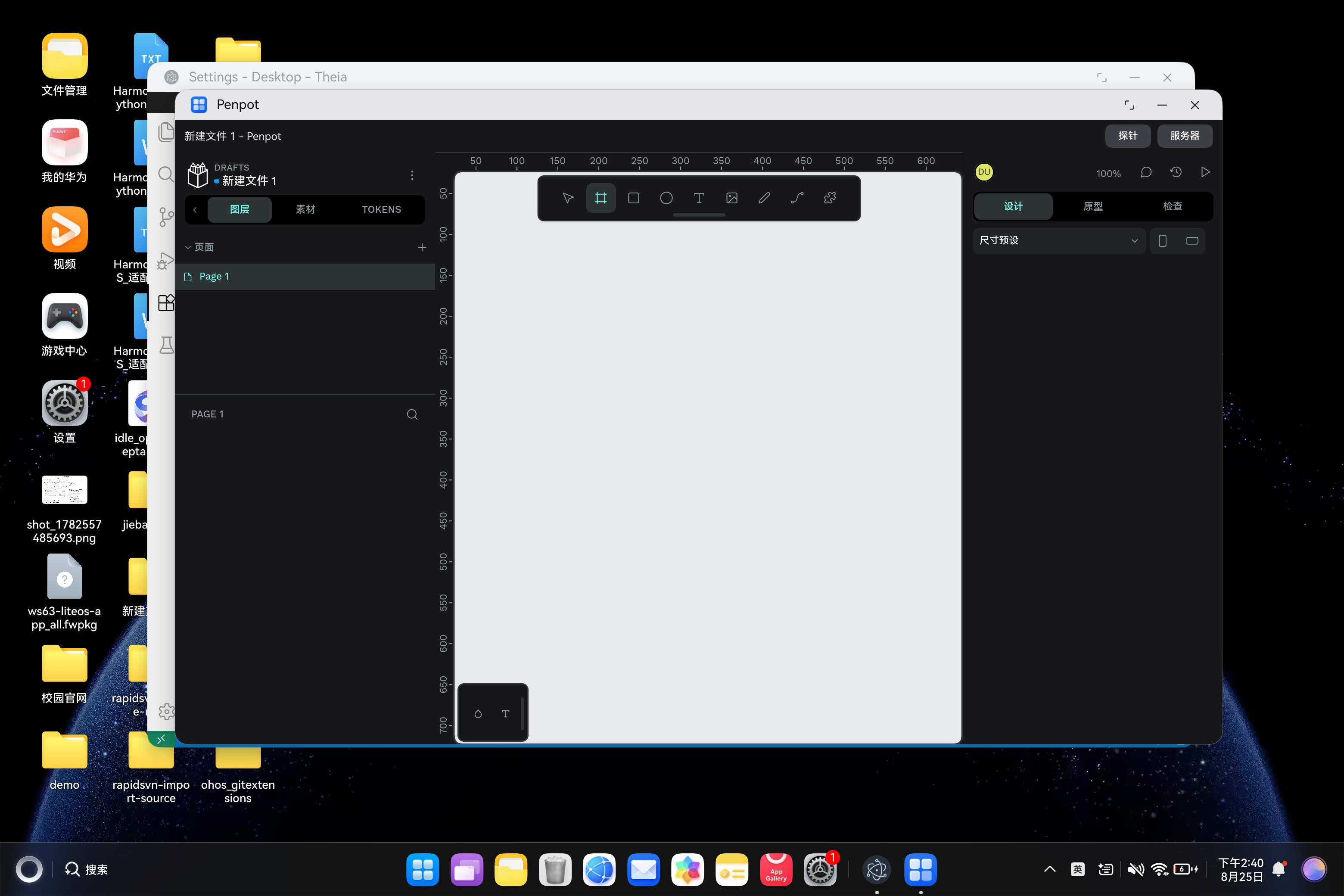Set portrait orientation for size preset
1344x896 pixels.
[x=1162, y=240]
